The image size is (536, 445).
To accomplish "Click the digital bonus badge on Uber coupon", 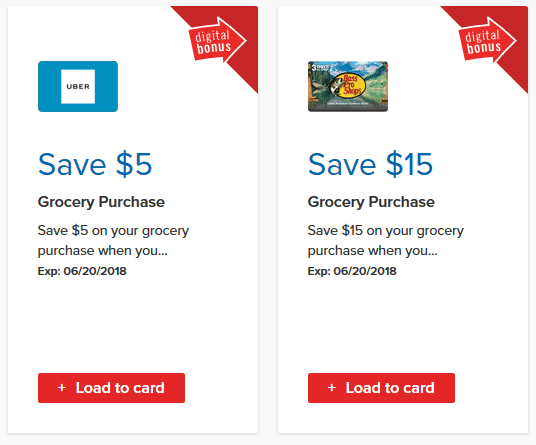I will coord(217,40).
